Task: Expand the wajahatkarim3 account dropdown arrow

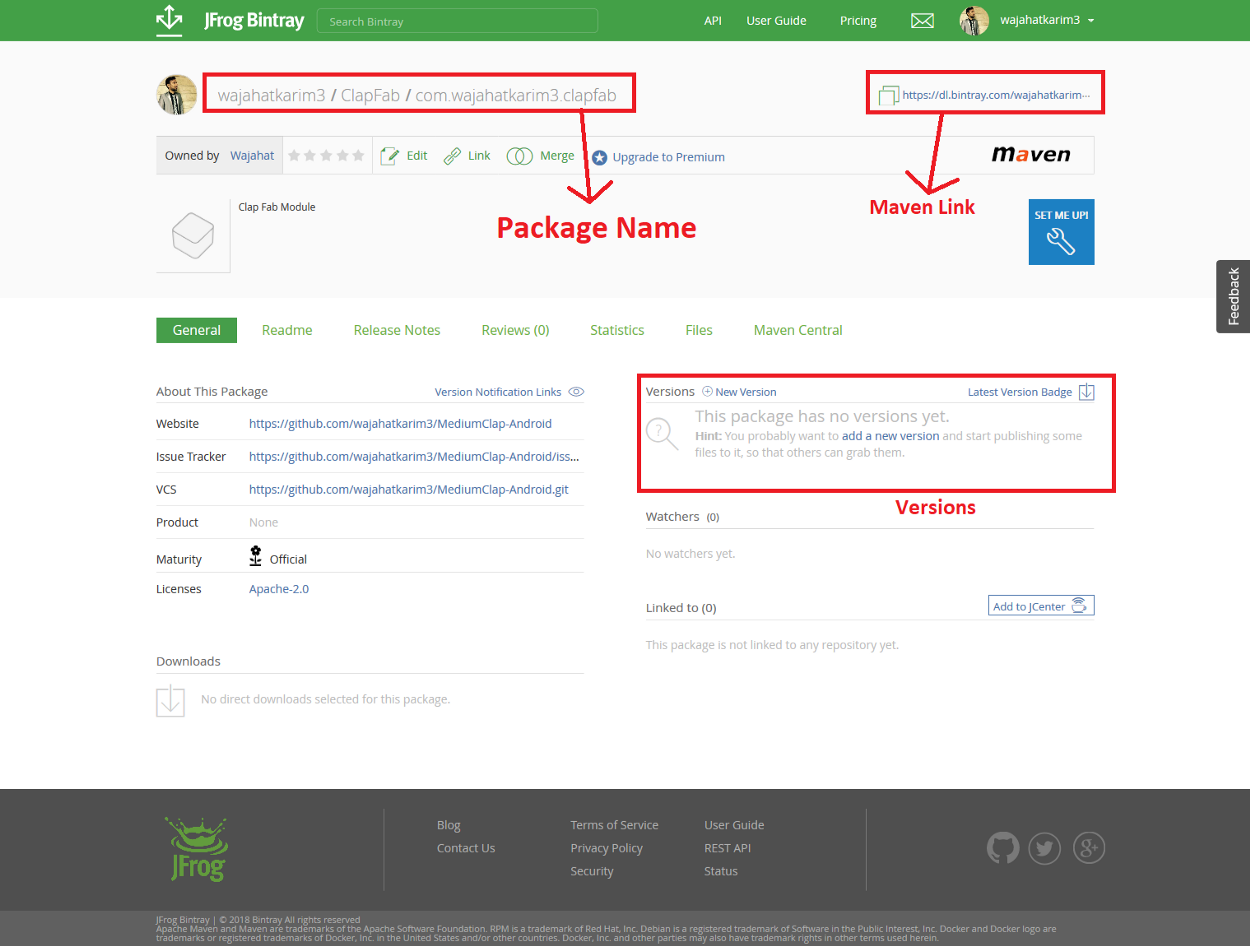Action: [x=1091, y=21]
